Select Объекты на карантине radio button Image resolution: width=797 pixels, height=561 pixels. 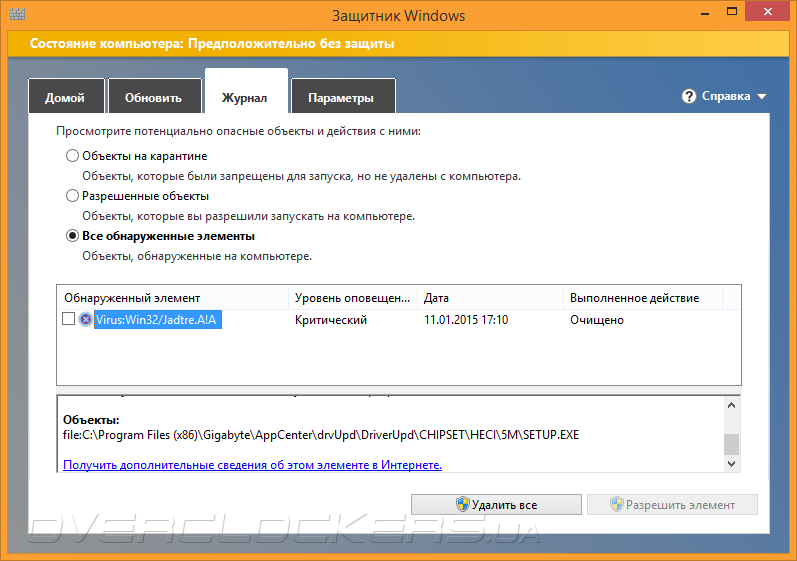(72, 155)
